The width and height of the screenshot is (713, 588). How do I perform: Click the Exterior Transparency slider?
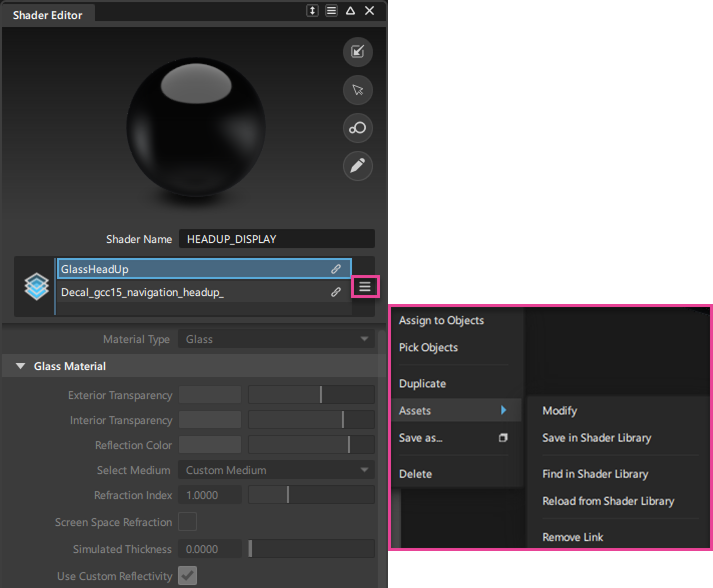311,395
